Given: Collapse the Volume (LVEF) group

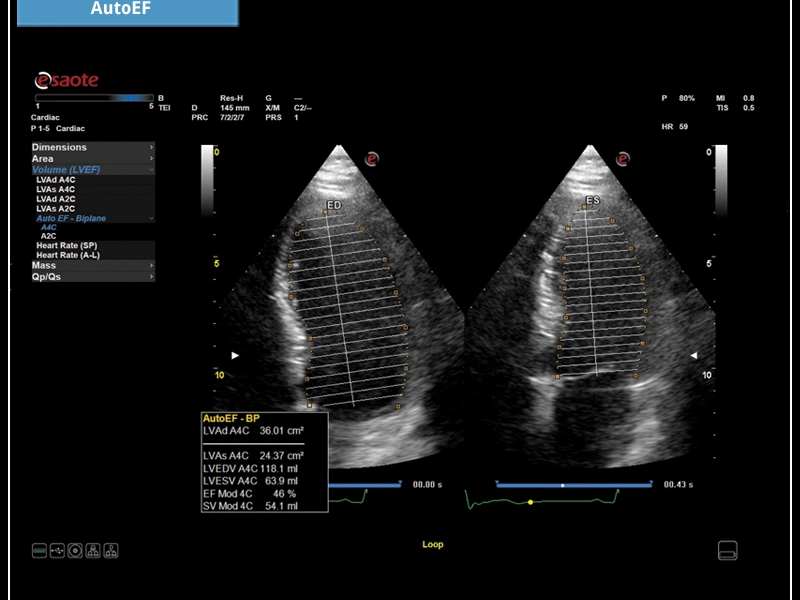Looking at the screenshot, I should pos(92,170).
